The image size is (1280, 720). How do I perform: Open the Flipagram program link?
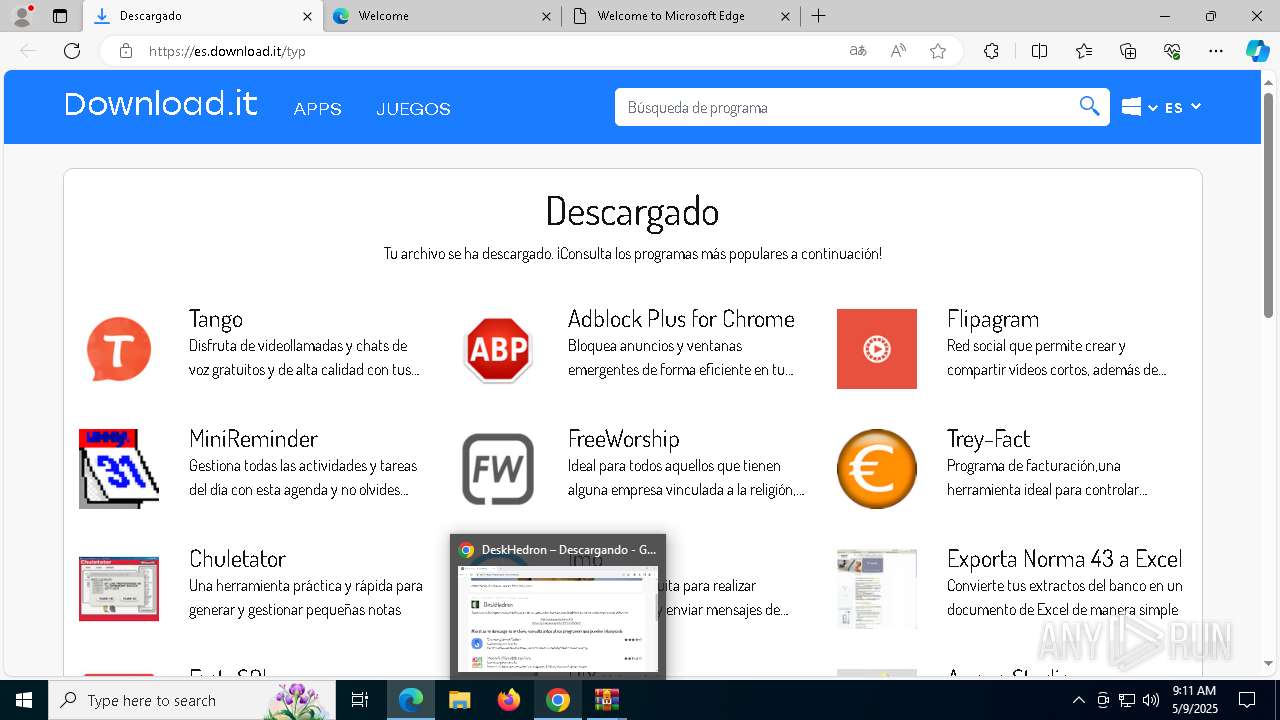click(993, 319)
